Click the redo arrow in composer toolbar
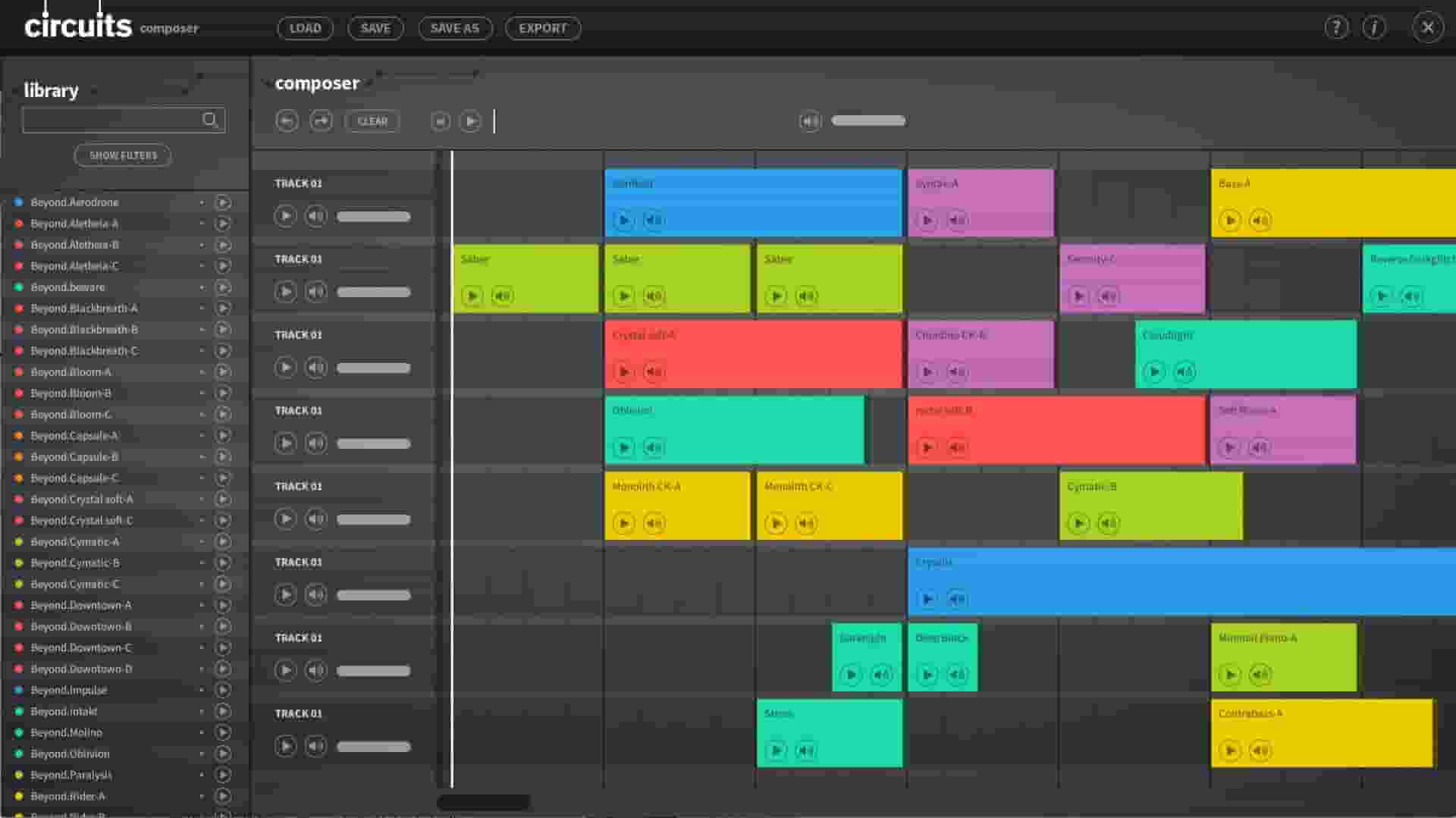 click(320, 121)
